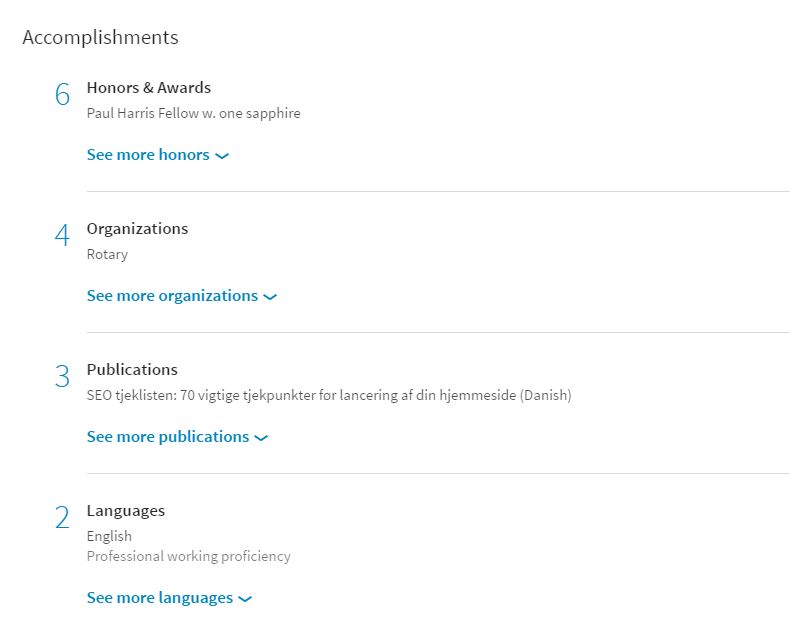The height and width of the screenshot is (633, 790).
Task: Click the organizations count number 4
Action: (x=63, y=236)
